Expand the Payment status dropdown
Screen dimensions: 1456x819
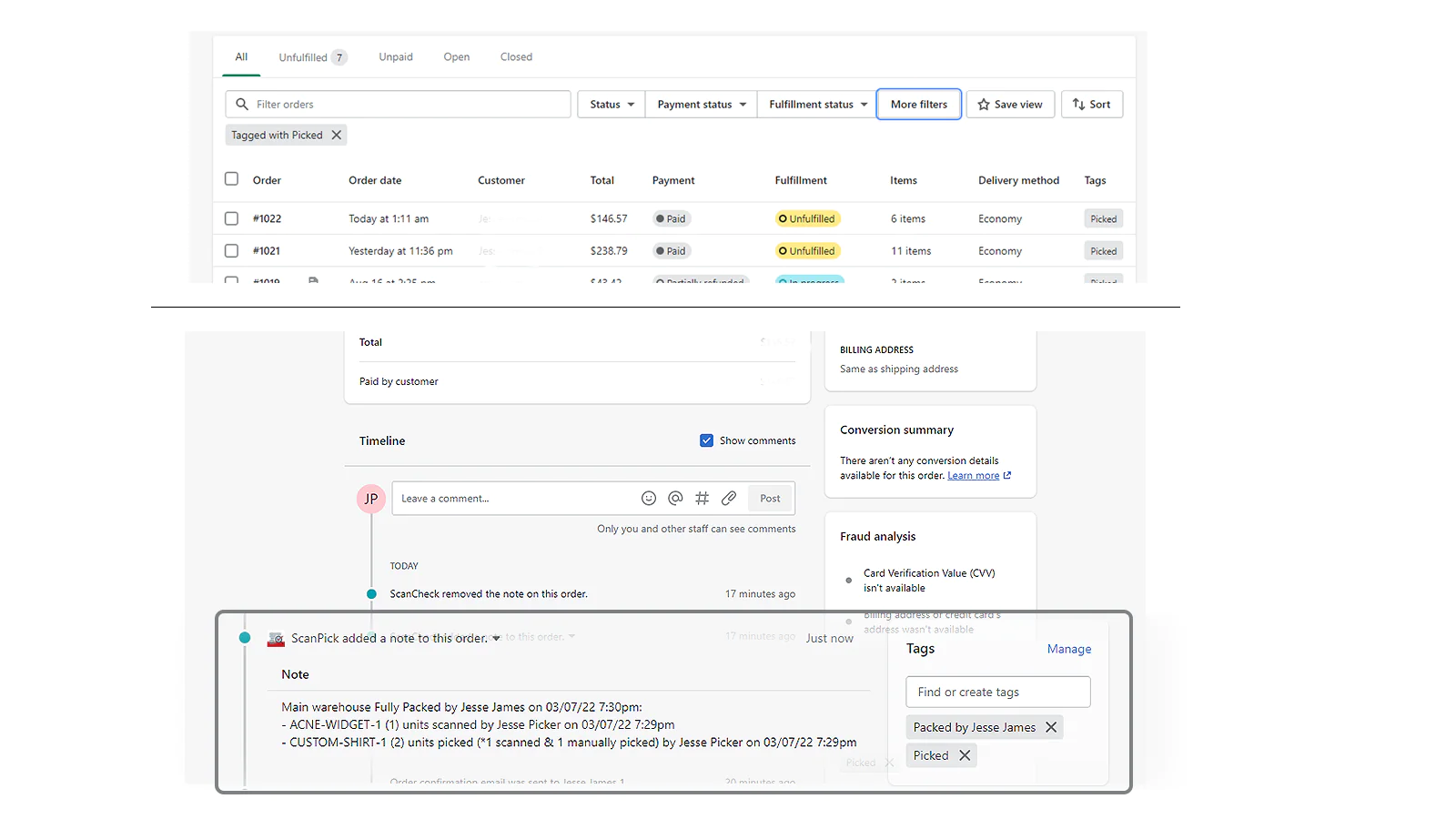point(701,105)
